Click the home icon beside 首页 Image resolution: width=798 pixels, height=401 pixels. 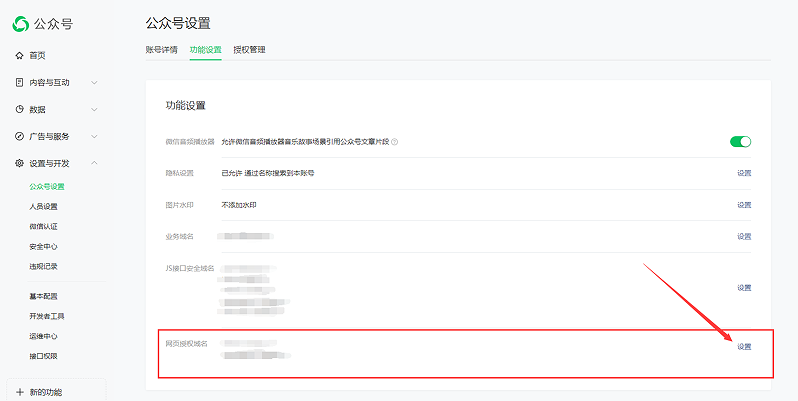19,55
